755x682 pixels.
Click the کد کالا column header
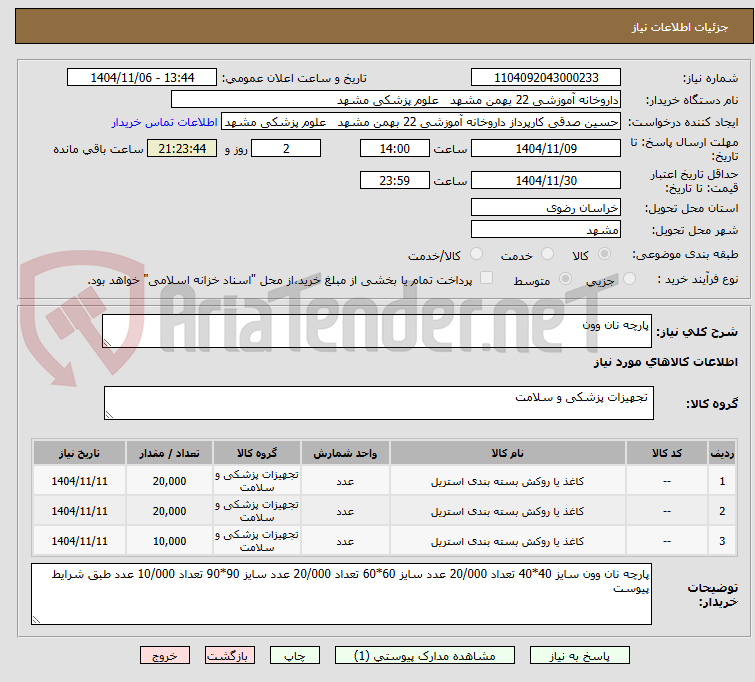coord(667,453)
